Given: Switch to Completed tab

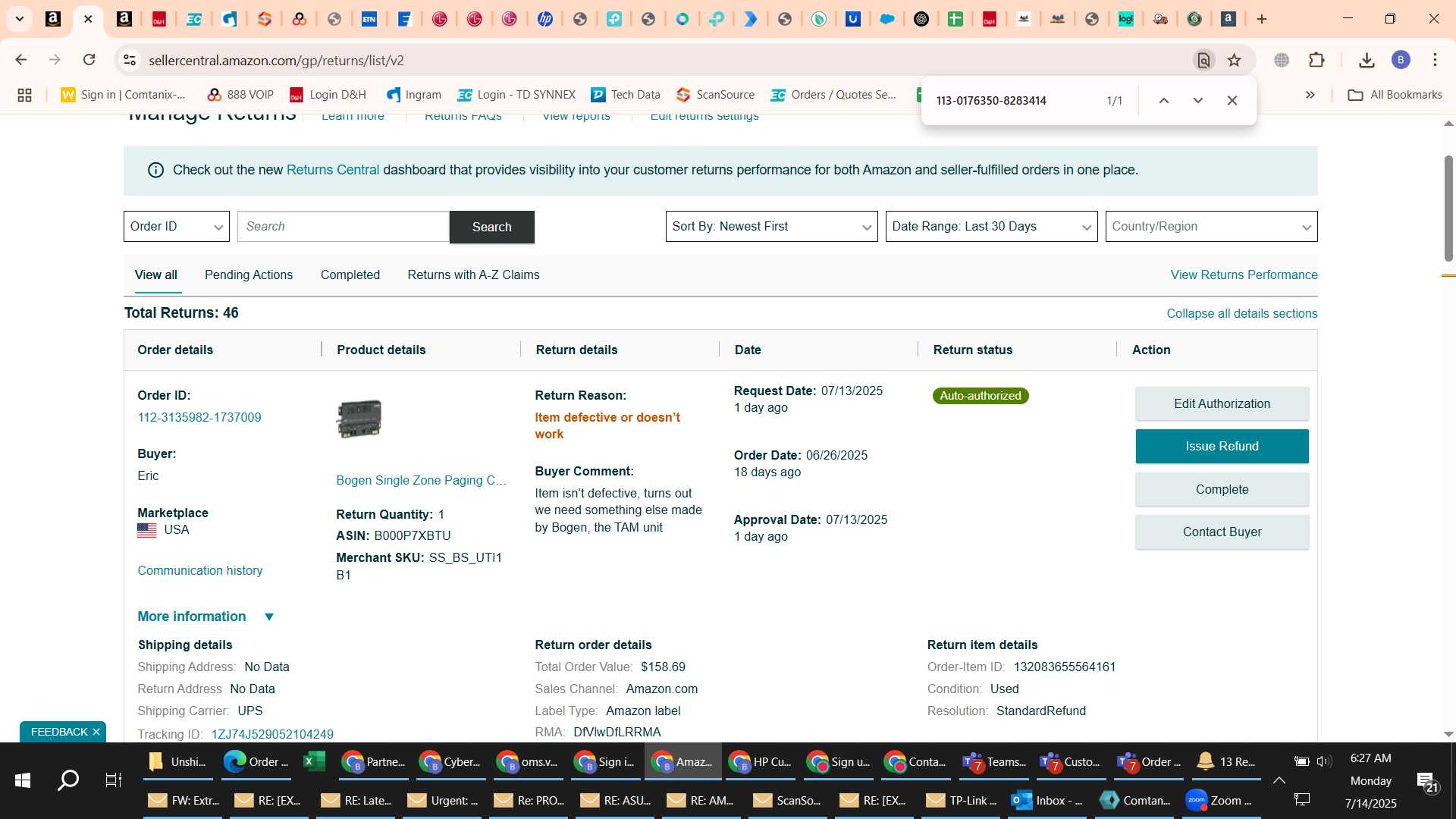Looking at the screenshot, I should (350, 275).
